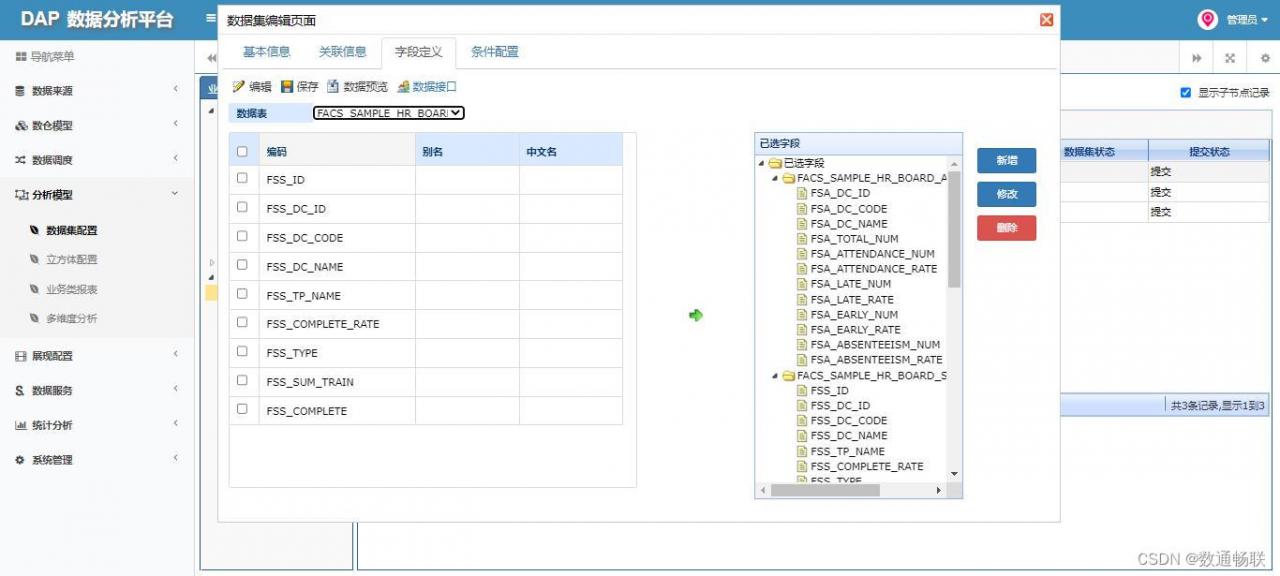Viewport: 1280px width, 576px height.
Task: Check the FSS_COMPLETE_RATE row checkbox
Action: pyautogui.click(x=242, y=323)
